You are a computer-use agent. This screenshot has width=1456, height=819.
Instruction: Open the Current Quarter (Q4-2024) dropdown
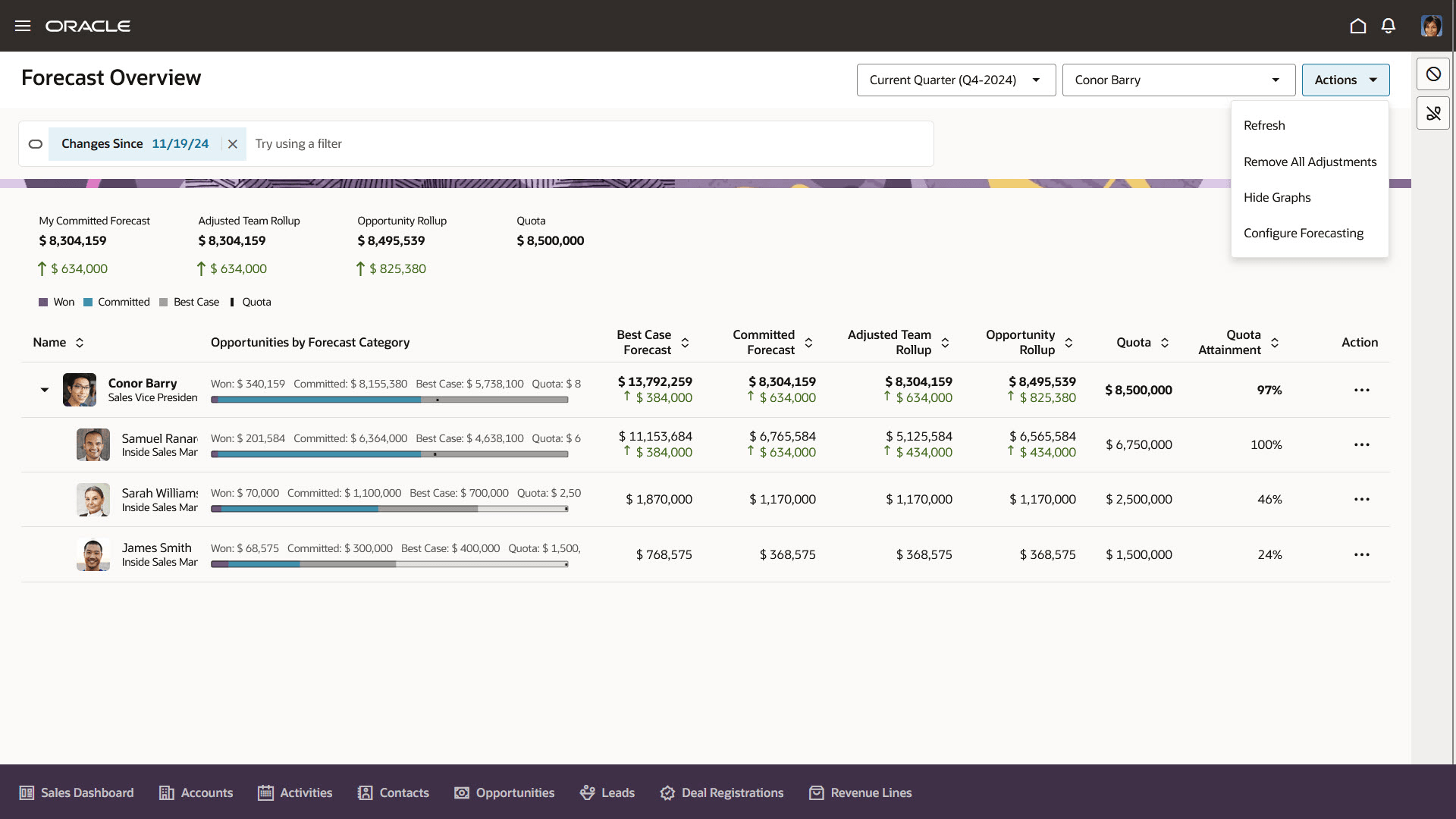tap(955, 80)
